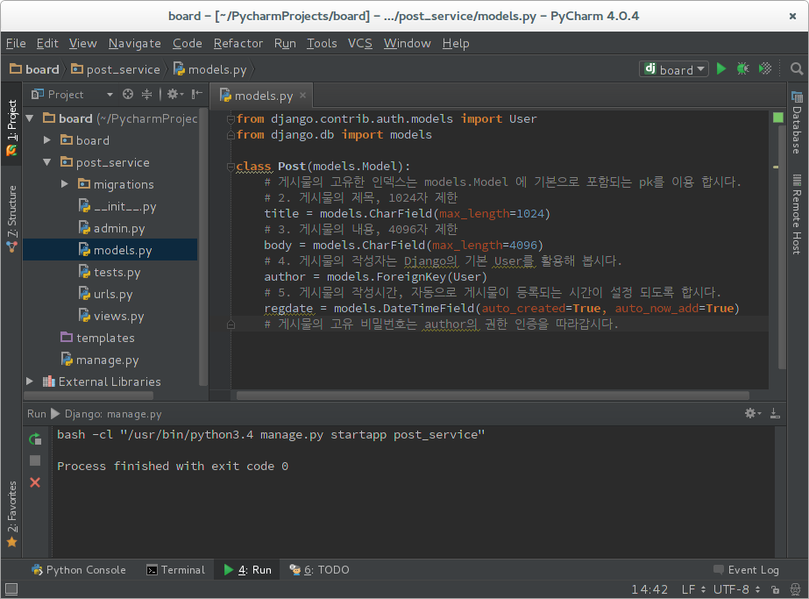Open Run panel settings gear

tap(752, 413)
